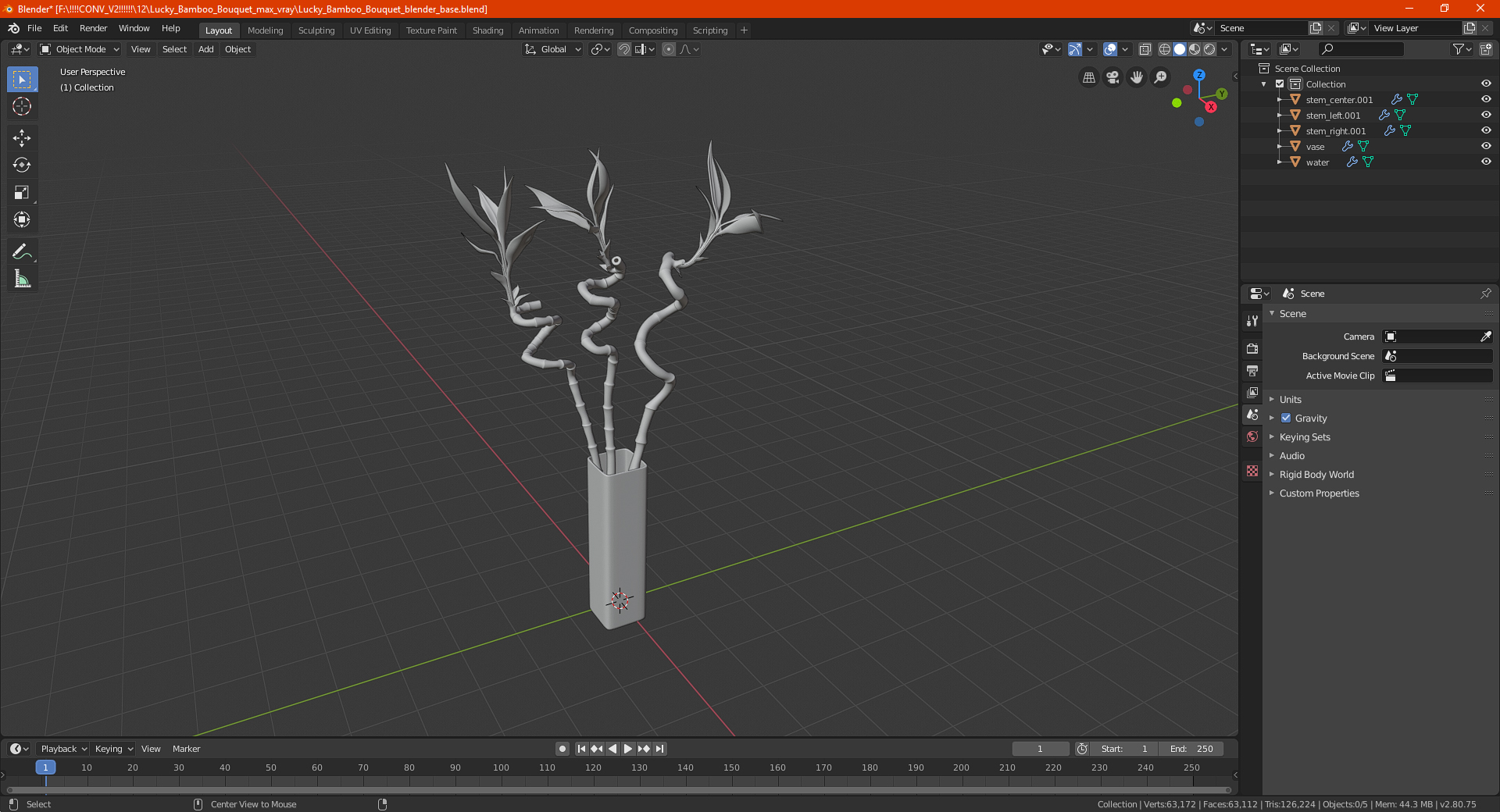The height and width of the screenshot is (812, 1500).
Task: Open the Texture properties tab
Action: [x=1252, y=471]
